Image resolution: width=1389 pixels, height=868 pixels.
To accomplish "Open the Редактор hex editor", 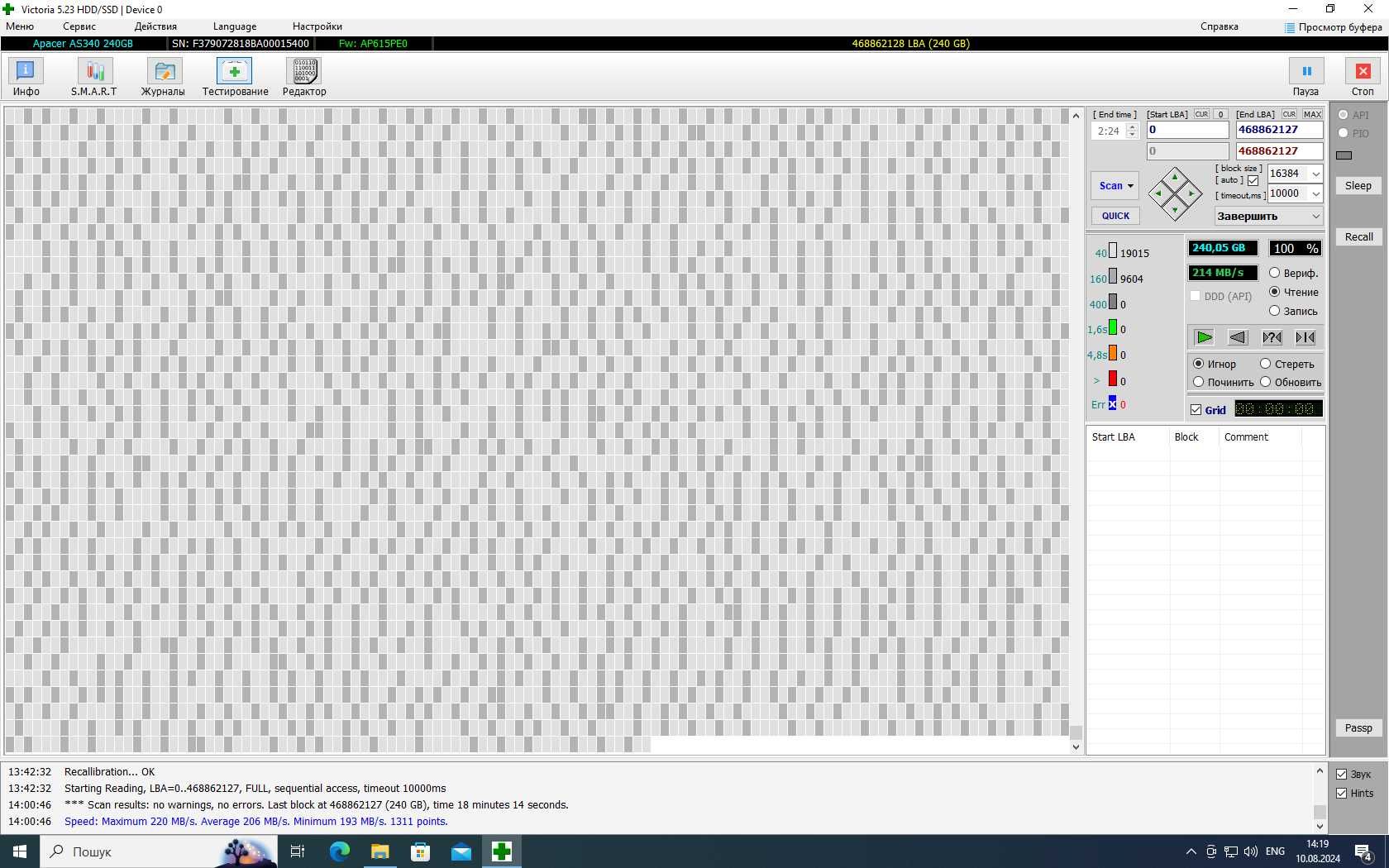I will [x=304, y=77].
